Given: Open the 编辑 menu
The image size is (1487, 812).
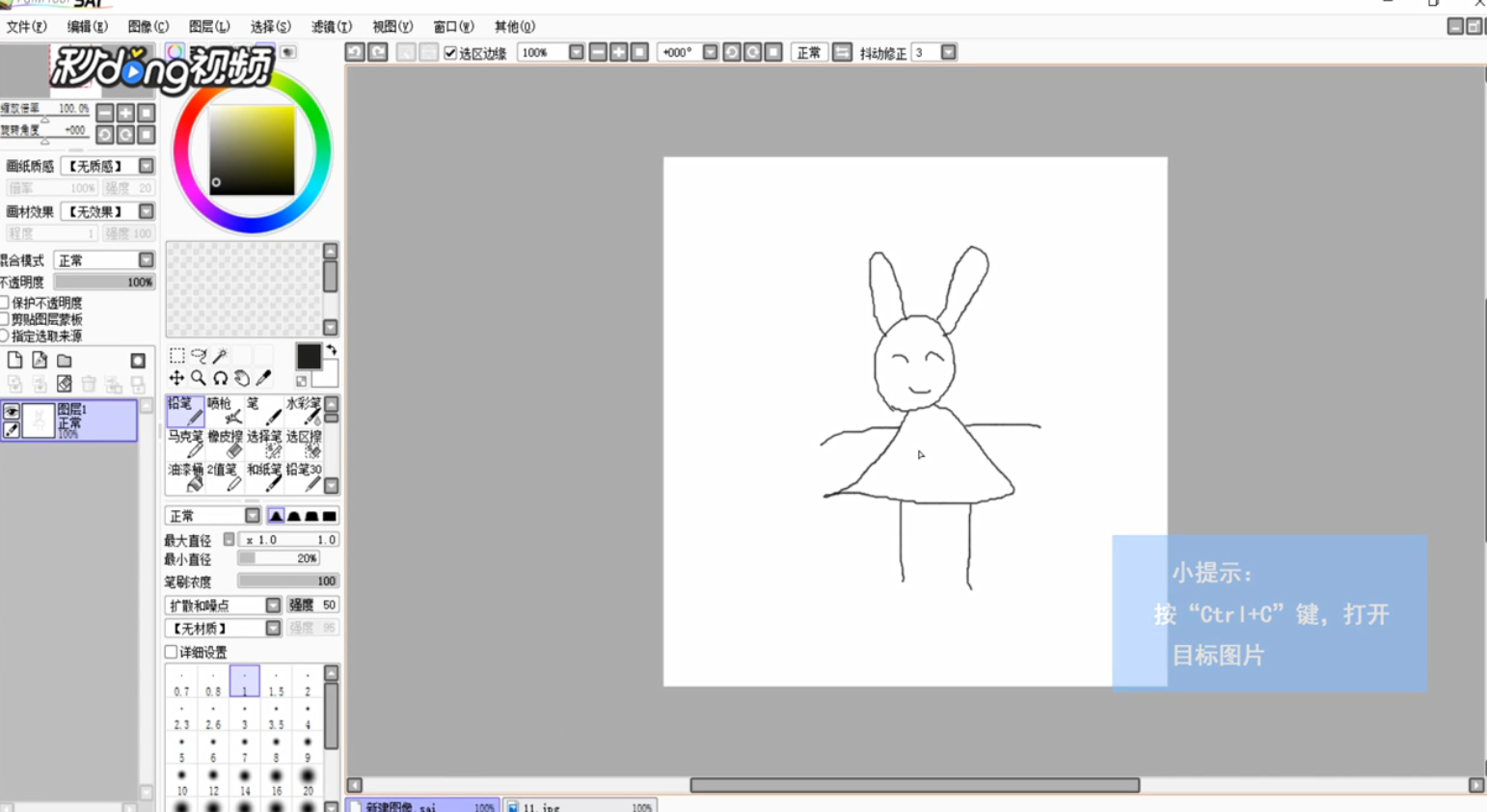Looking at the screenshot, I should [x=87, y=27].
